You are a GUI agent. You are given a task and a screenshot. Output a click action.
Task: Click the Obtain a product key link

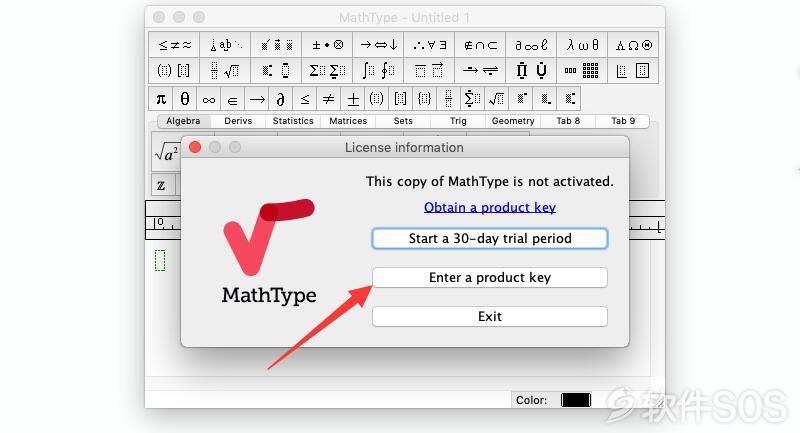[x=490, y=208]
